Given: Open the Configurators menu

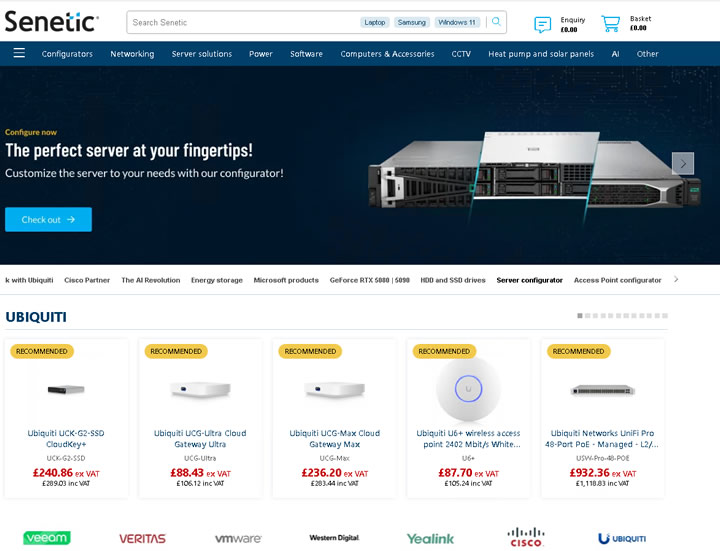Looking at the screenshot, I should click(x=67, y=54).
